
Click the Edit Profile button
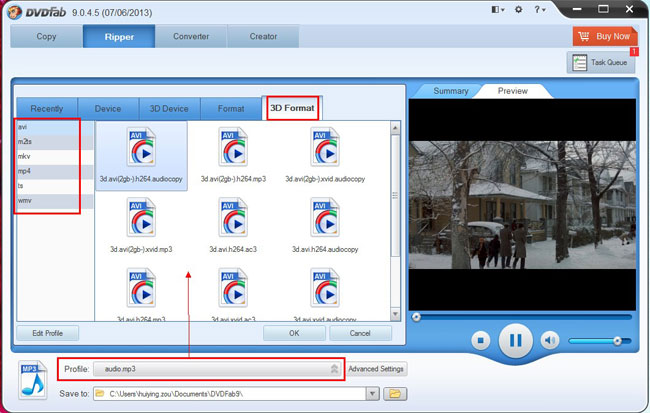click(48, 333)
